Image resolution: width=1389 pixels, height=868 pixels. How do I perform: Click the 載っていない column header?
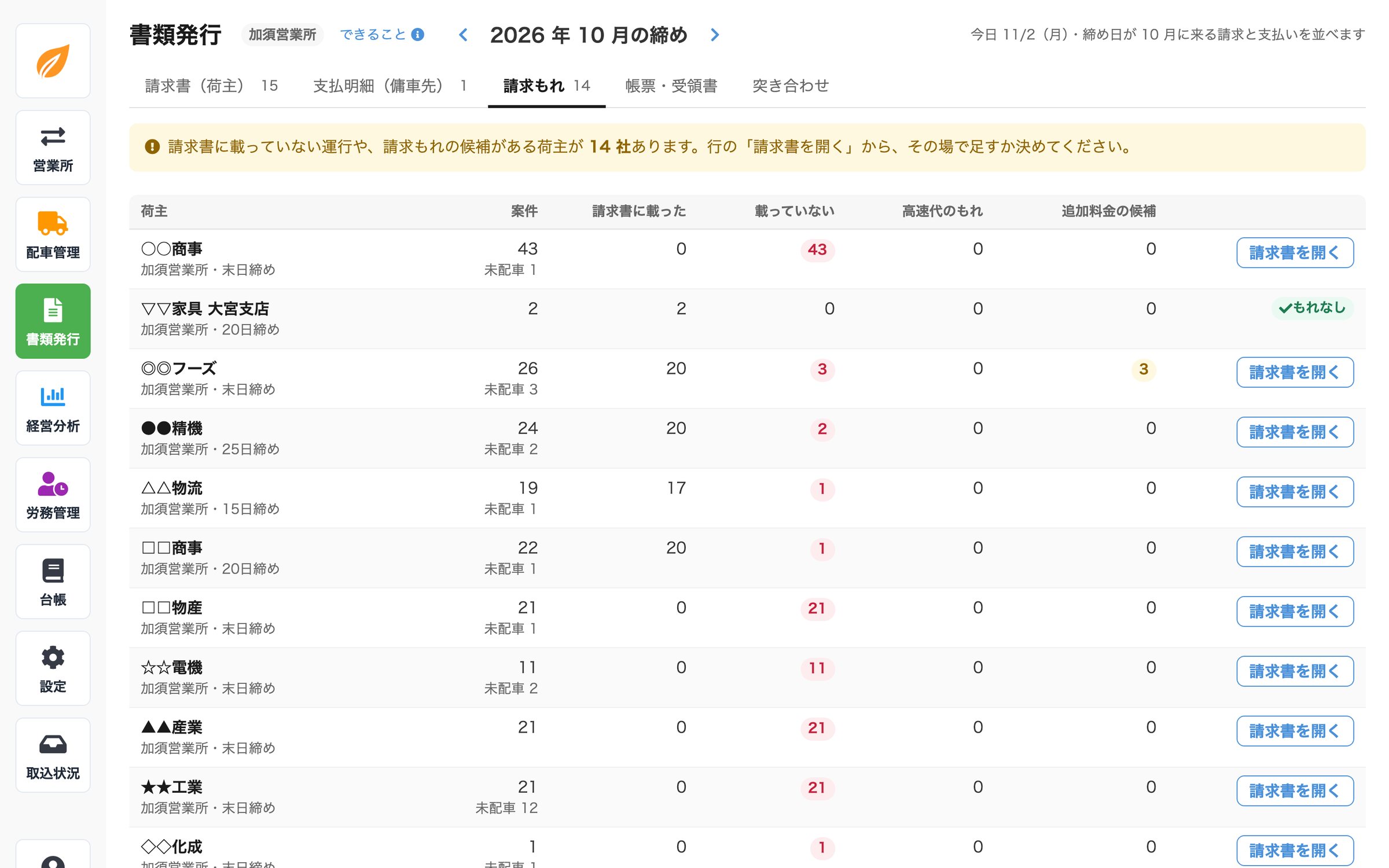pyautogui.click(x=794, y=211)
